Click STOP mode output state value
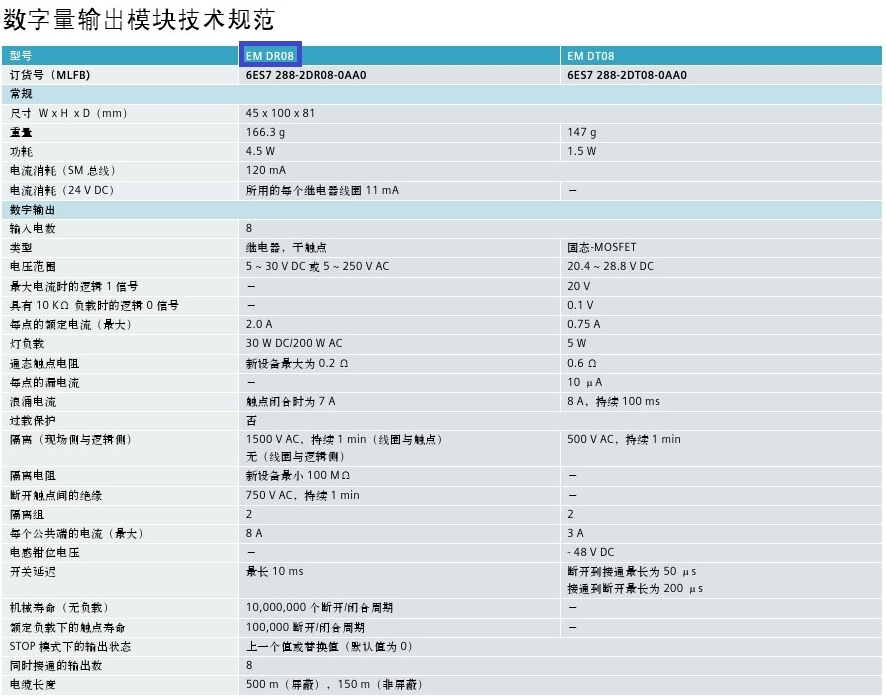 click(x=329, y=646)
